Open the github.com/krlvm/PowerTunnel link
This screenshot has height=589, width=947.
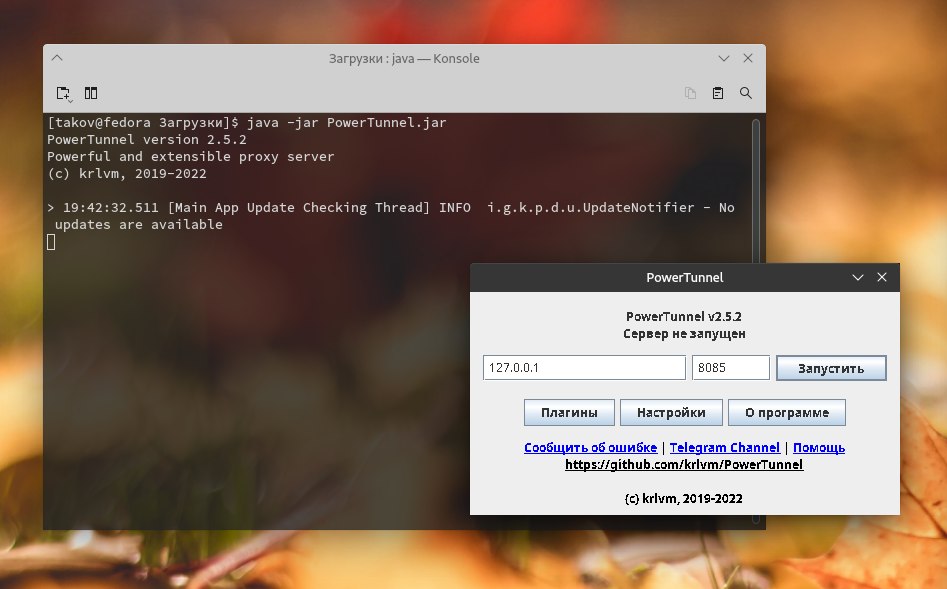pos(684,465)
